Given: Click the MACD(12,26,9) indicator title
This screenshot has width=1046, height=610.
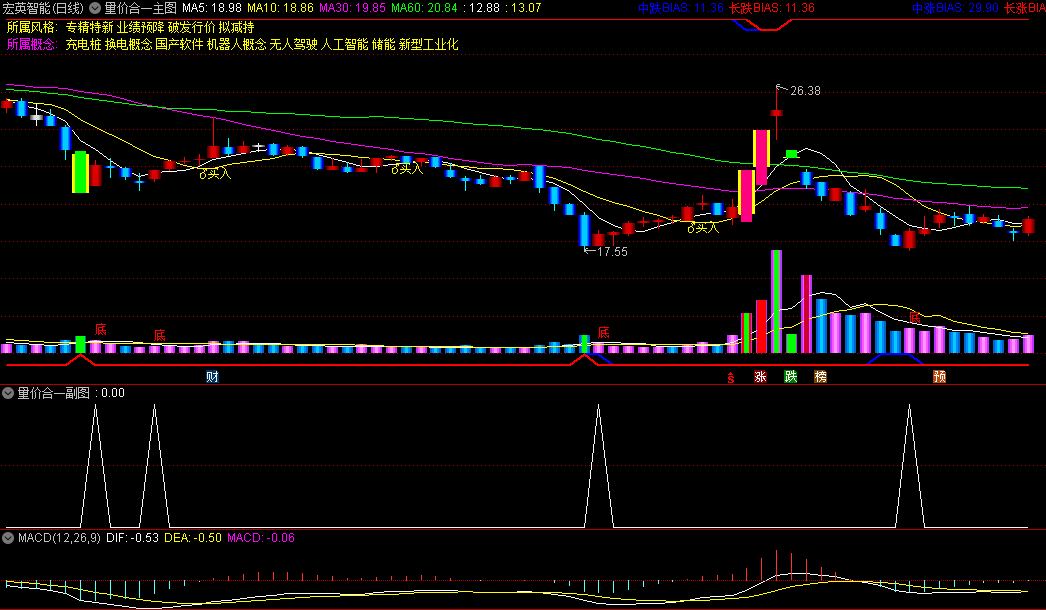Looking at the screenshot, I should [59, 538].
